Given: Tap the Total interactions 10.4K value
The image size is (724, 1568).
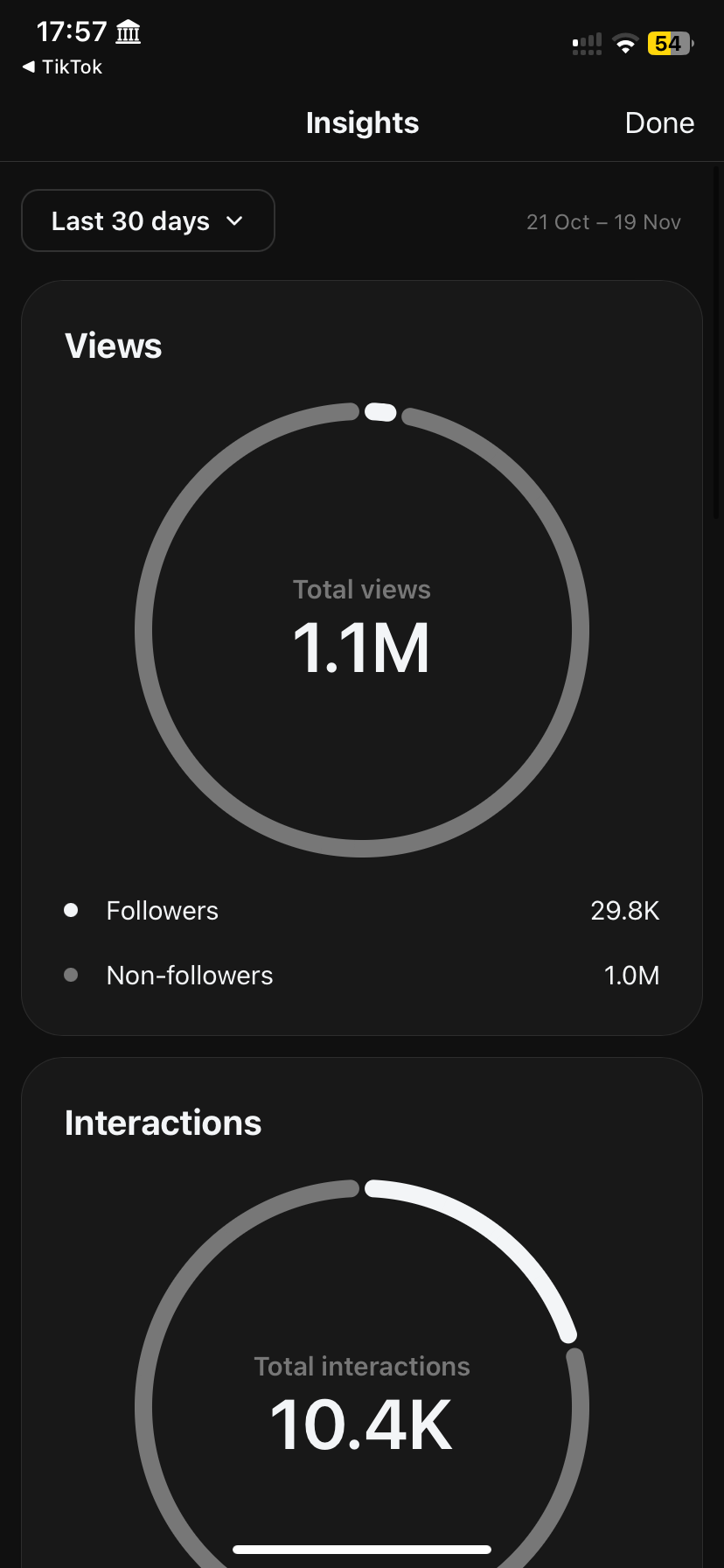Looking at the screenshot, I should pyautogui.click(x=361, y=1425).
